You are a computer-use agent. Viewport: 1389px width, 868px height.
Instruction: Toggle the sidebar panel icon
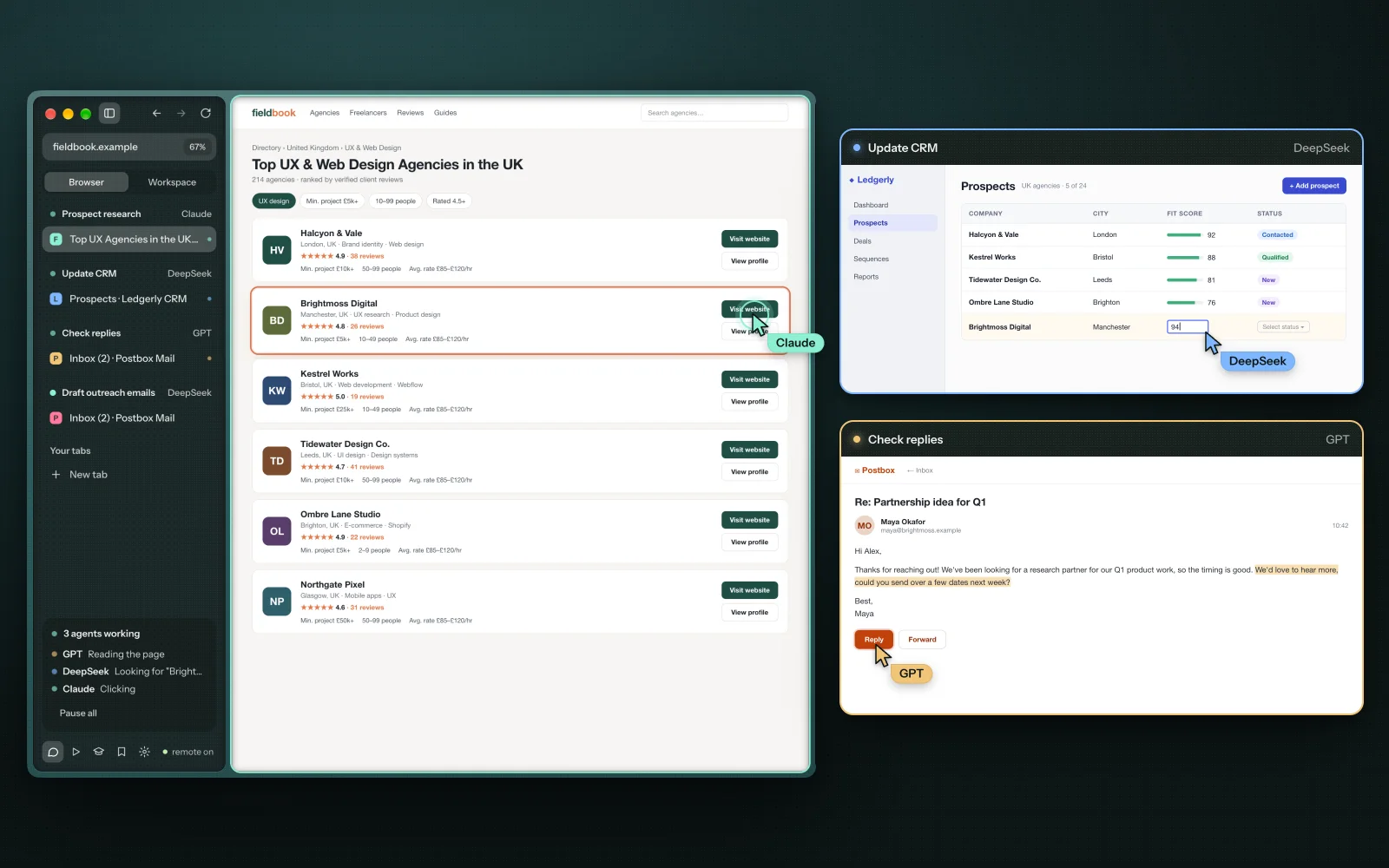(x=109, y=113)
